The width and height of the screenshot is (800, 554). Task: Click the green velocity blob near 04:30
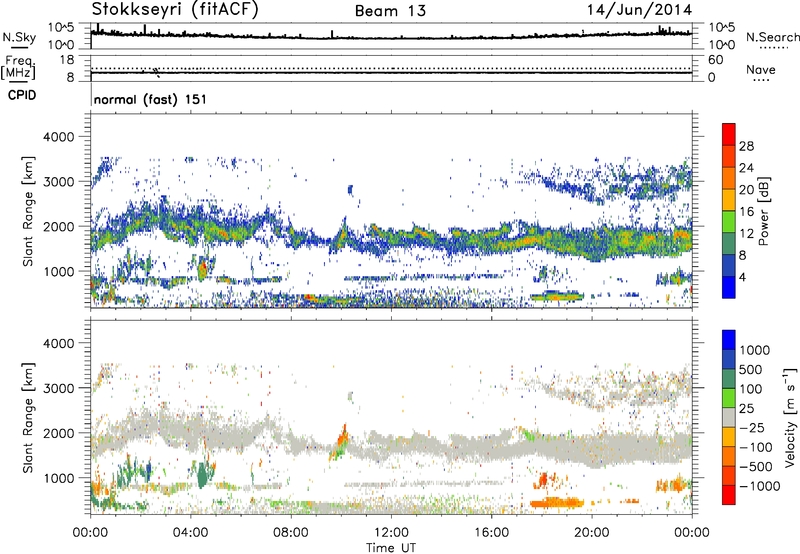(203, 474)
